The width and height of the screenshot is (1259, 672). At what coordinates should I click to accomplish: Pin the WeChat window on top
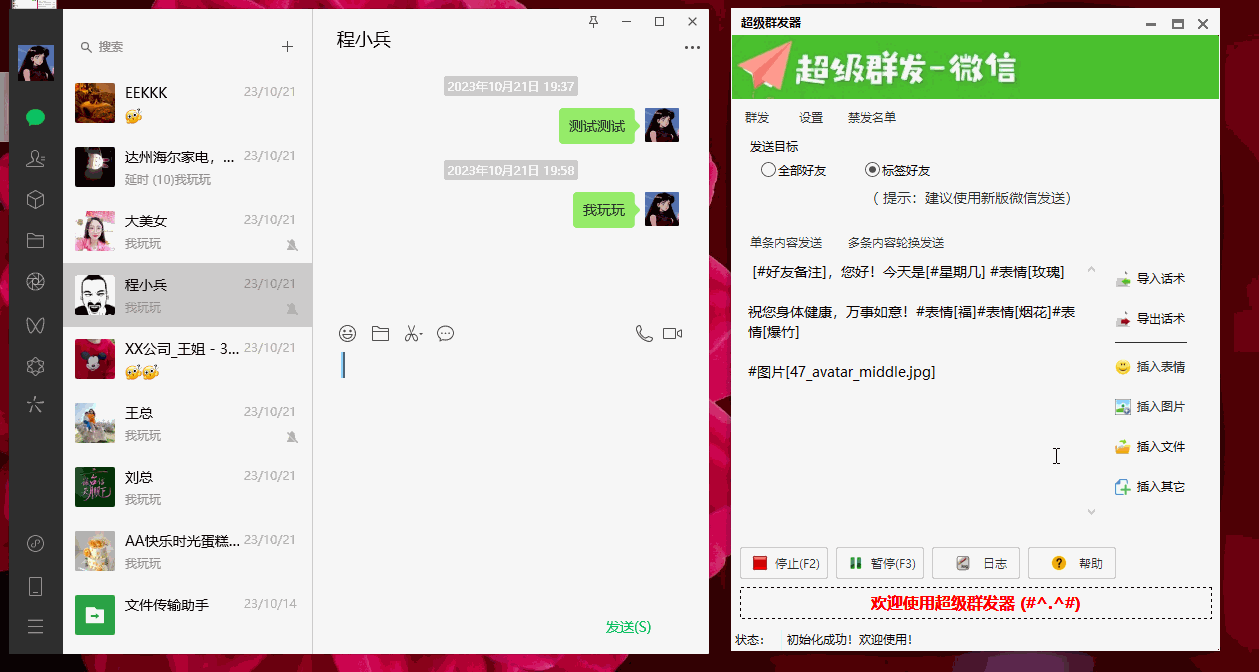[x=593, y=21]
